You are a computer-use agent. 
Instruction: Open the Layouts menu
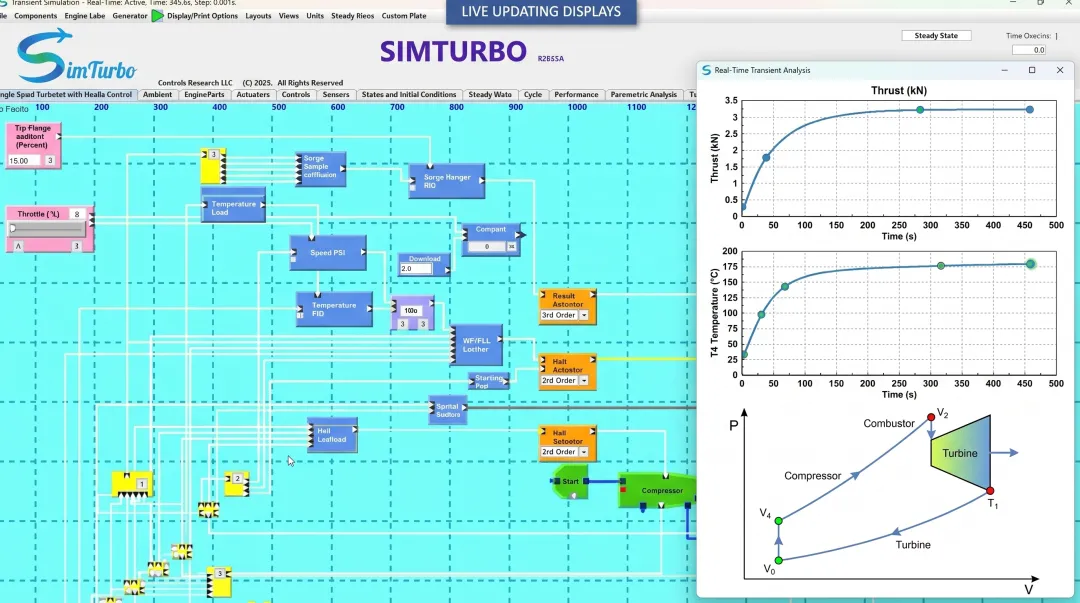tap(258, 16)
